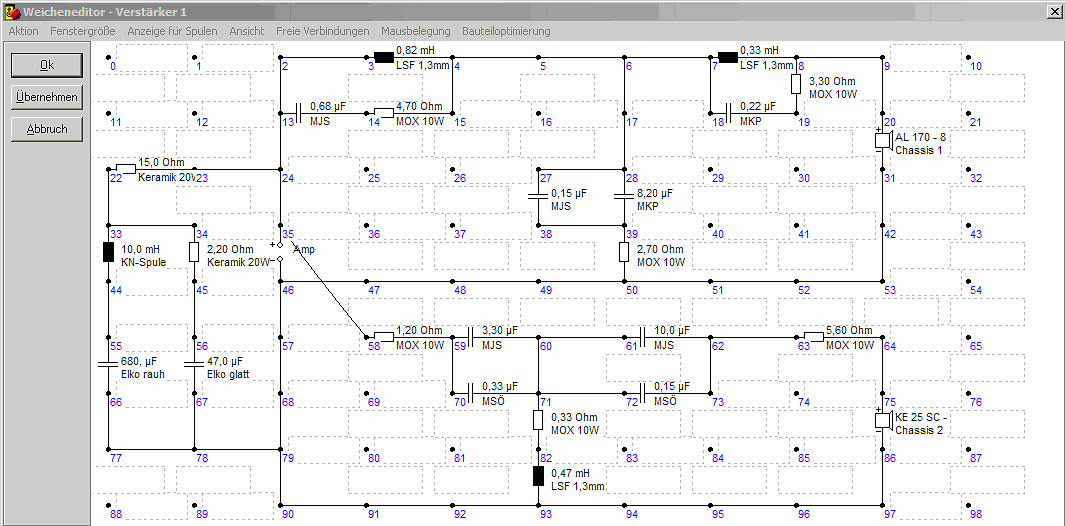Select the 680 µF Elko rauh capacitor
The height and width of the screenshot is (526, 1065).
coord(108,365)
